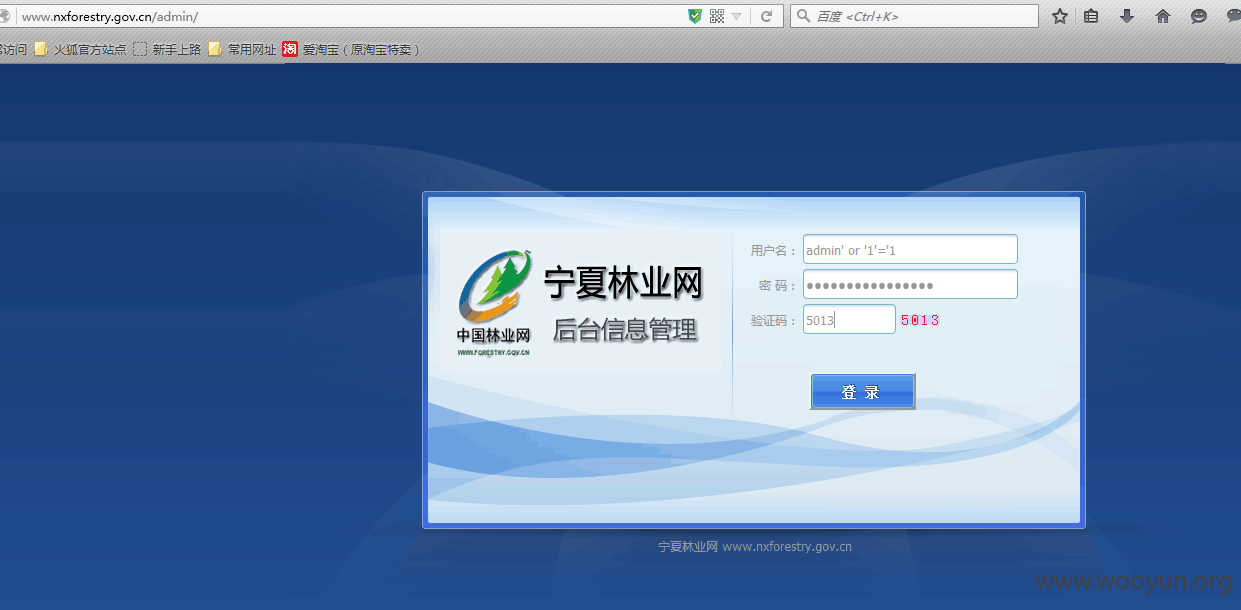Click the search magnifier icon
Screen dimensions: 1241x610
click(x=803, y=16)
